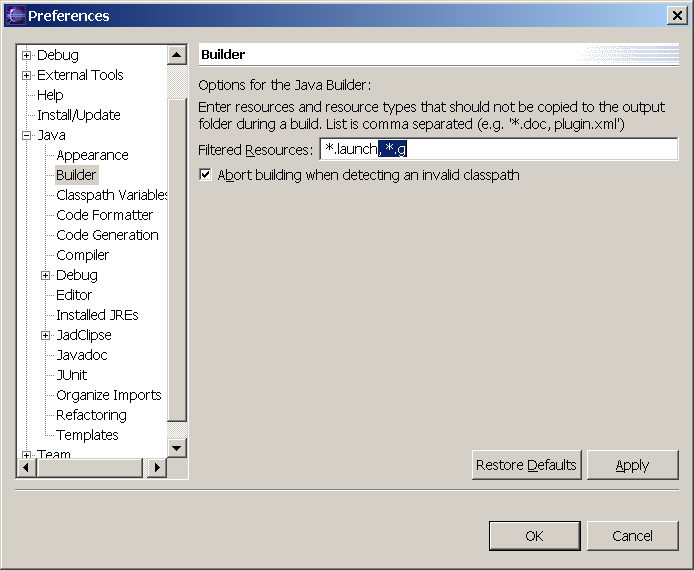Open the Refactoring preference page
This screenshot has height=570, width=694.
click(91, 415)
